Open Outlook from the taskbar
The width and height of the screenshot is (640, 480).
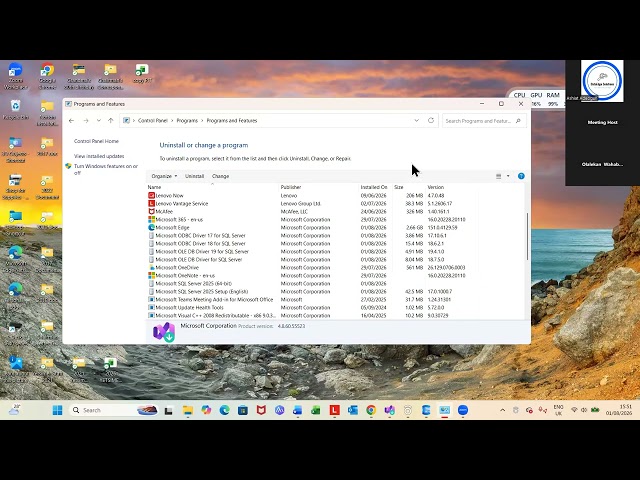[353, 410]
